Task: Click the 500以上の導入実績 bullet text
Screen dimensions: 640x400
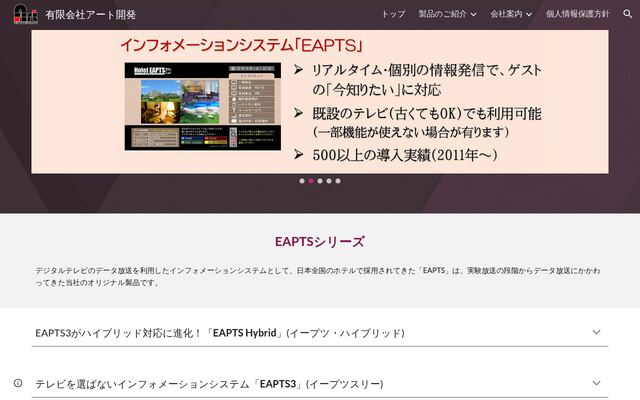Action: pyautogui.click(x=405, y=155)
